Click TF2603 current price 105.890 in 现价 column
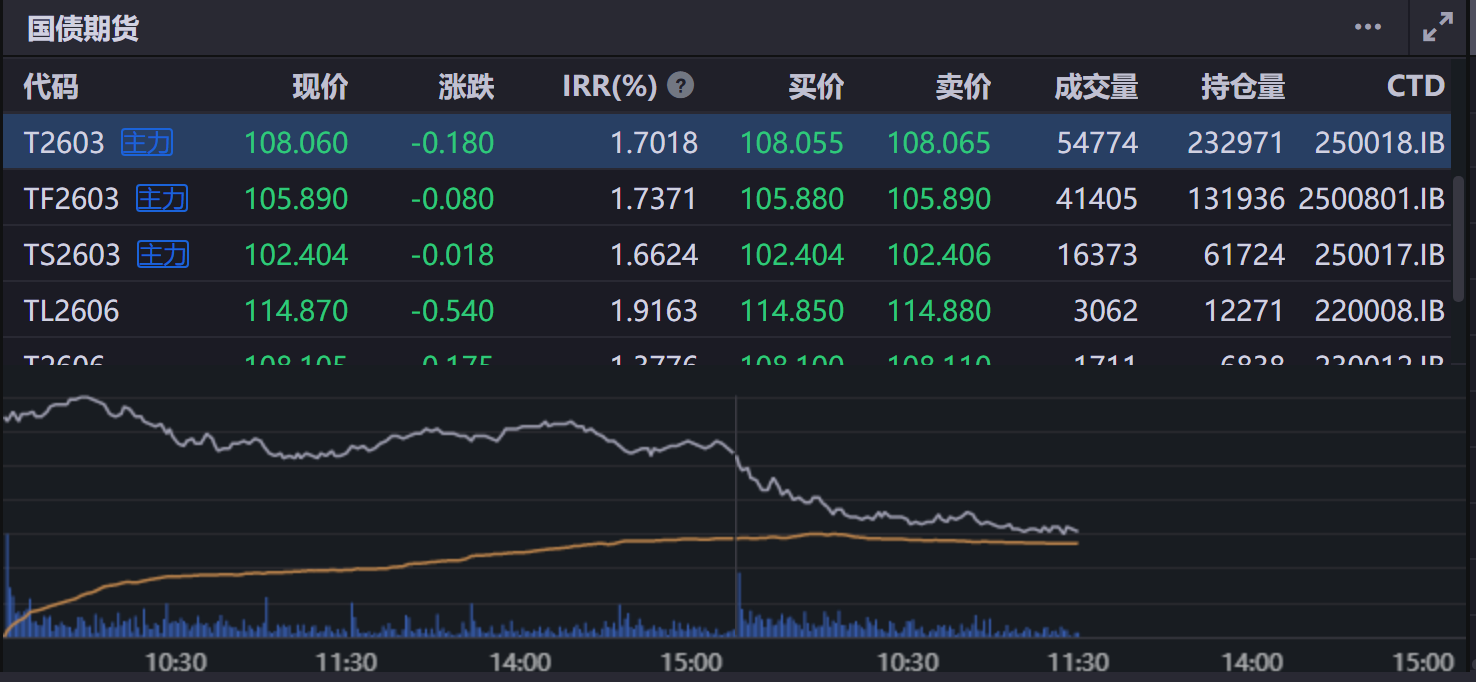1476x682 pixels. tap(296, 199)
